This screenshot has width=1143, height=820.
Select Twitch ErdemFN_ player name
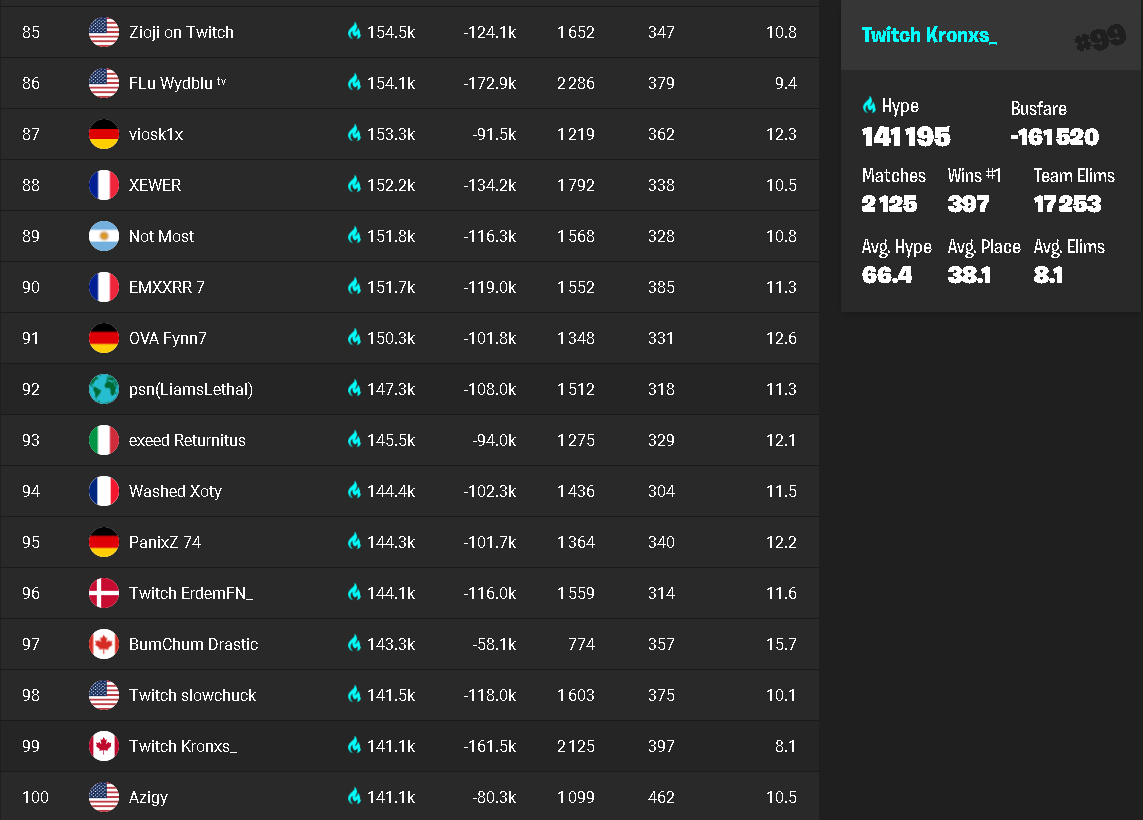click(191, 593)
